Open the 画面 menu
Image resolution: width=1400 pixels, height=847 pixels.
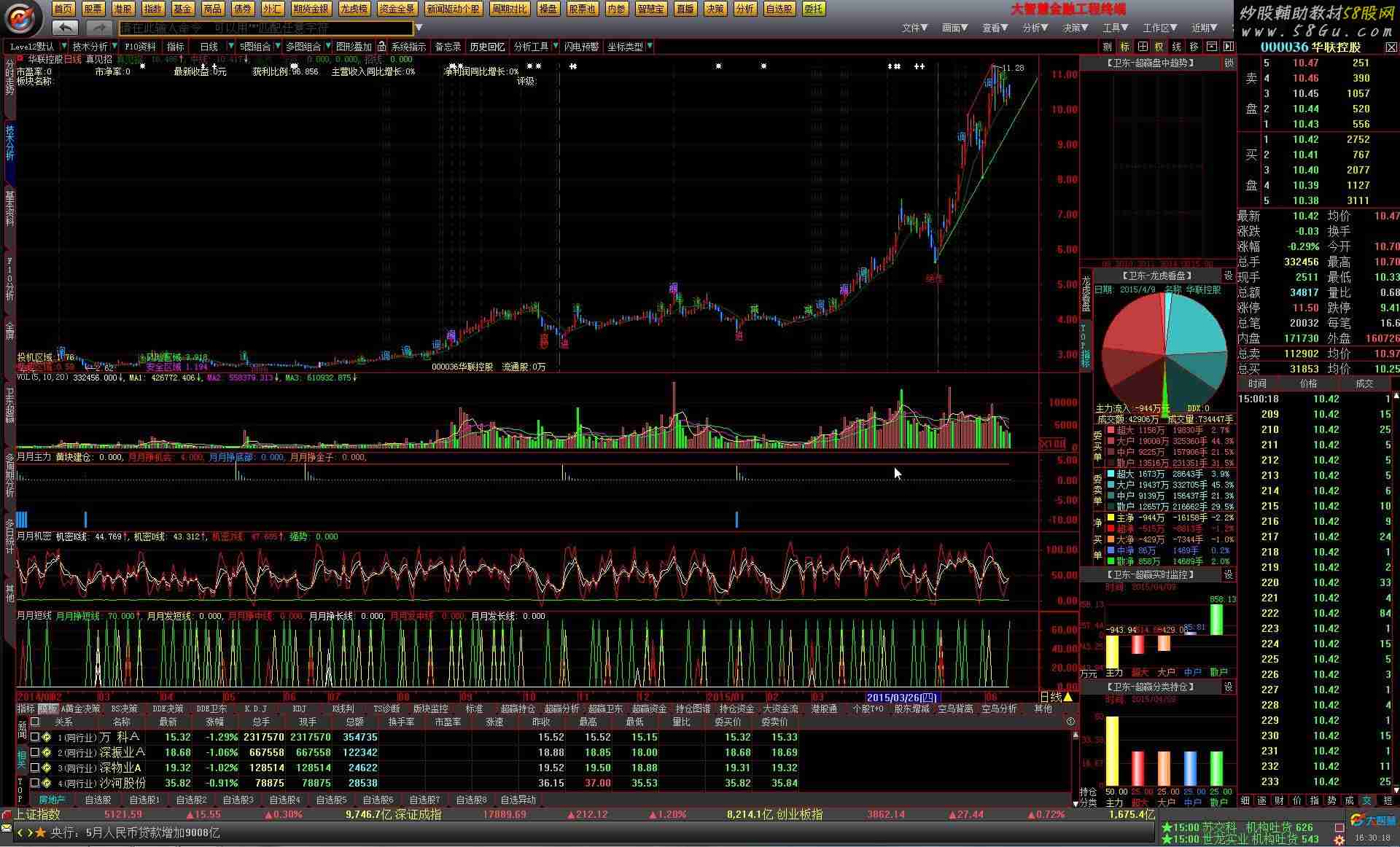(954, 28)
